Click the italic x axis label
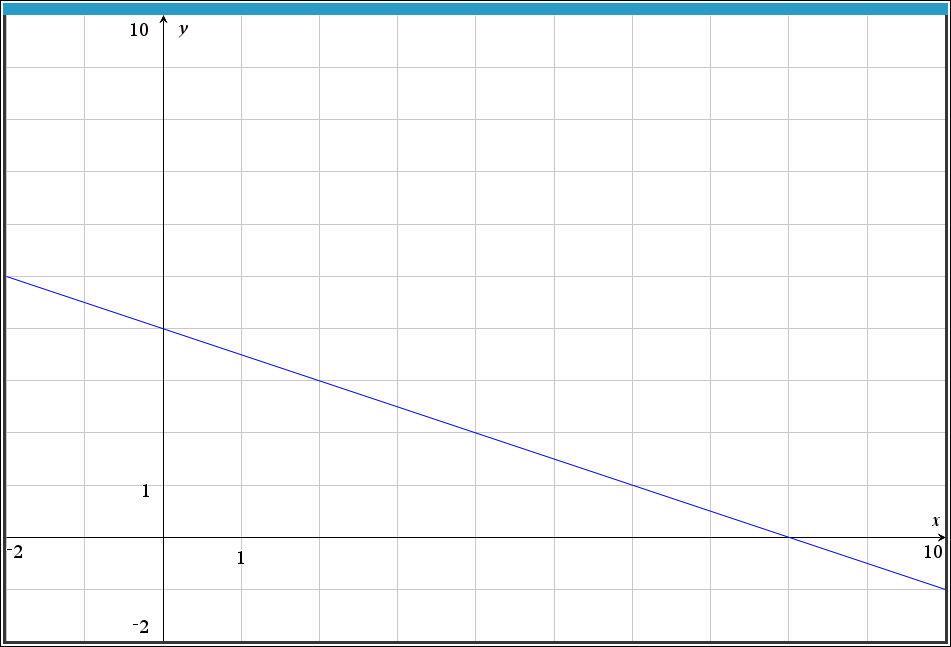 [x=935, y=521]
